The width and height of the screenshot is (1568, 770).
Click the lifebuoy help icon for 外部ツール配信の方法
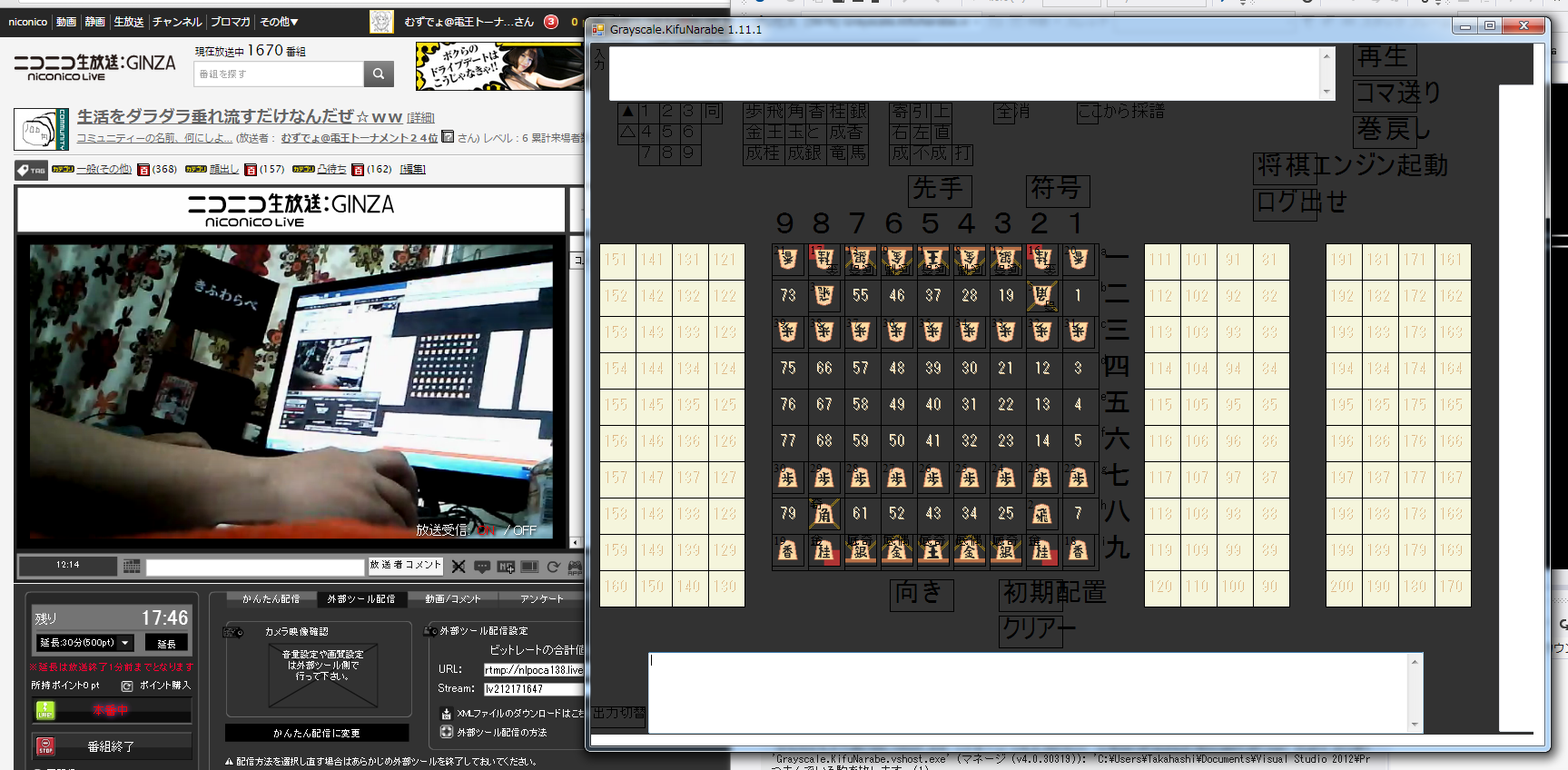446,732
